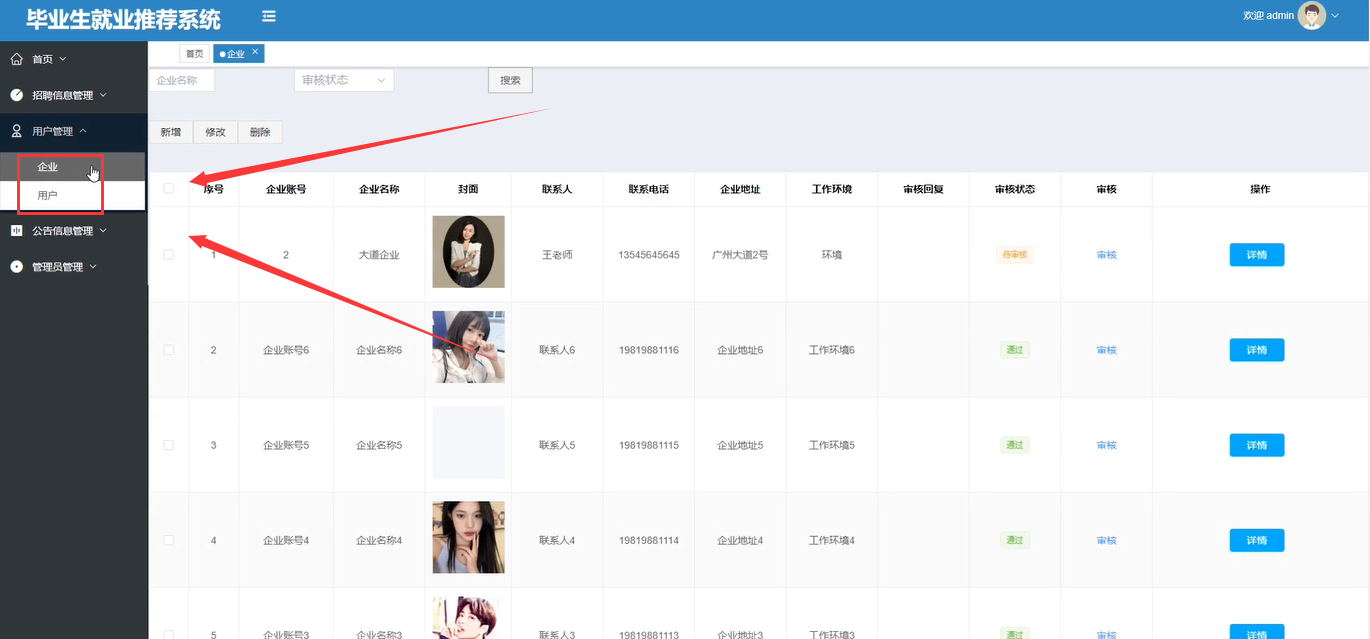Image resolution: width=1370 pixels, height=639 pixels.
Task: Click the 广州大道2号 address cell
Action: (x=740, y=255)
